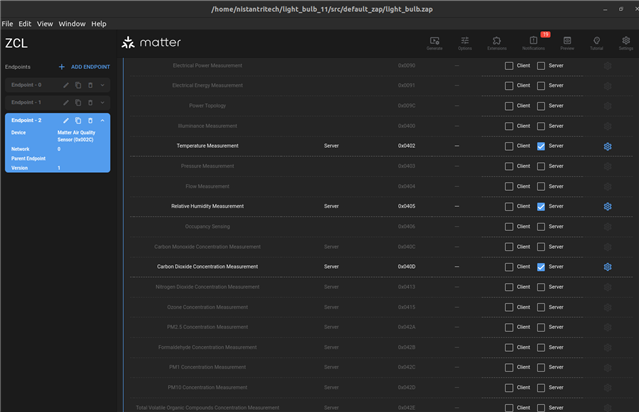Copy Endpoint - 1 with duplicate icon
639x412 pixels.
click(78, 103)
